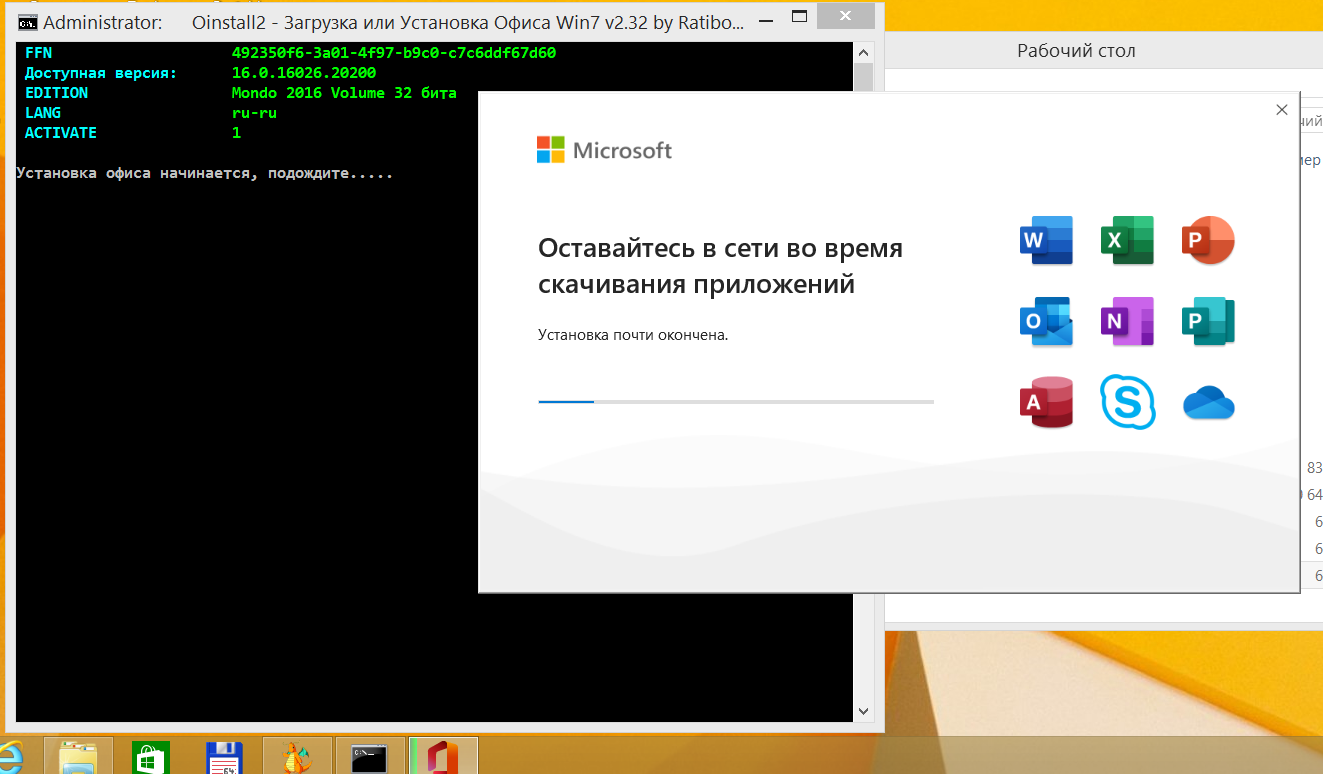Click the Excel icon in installer

1127,240
